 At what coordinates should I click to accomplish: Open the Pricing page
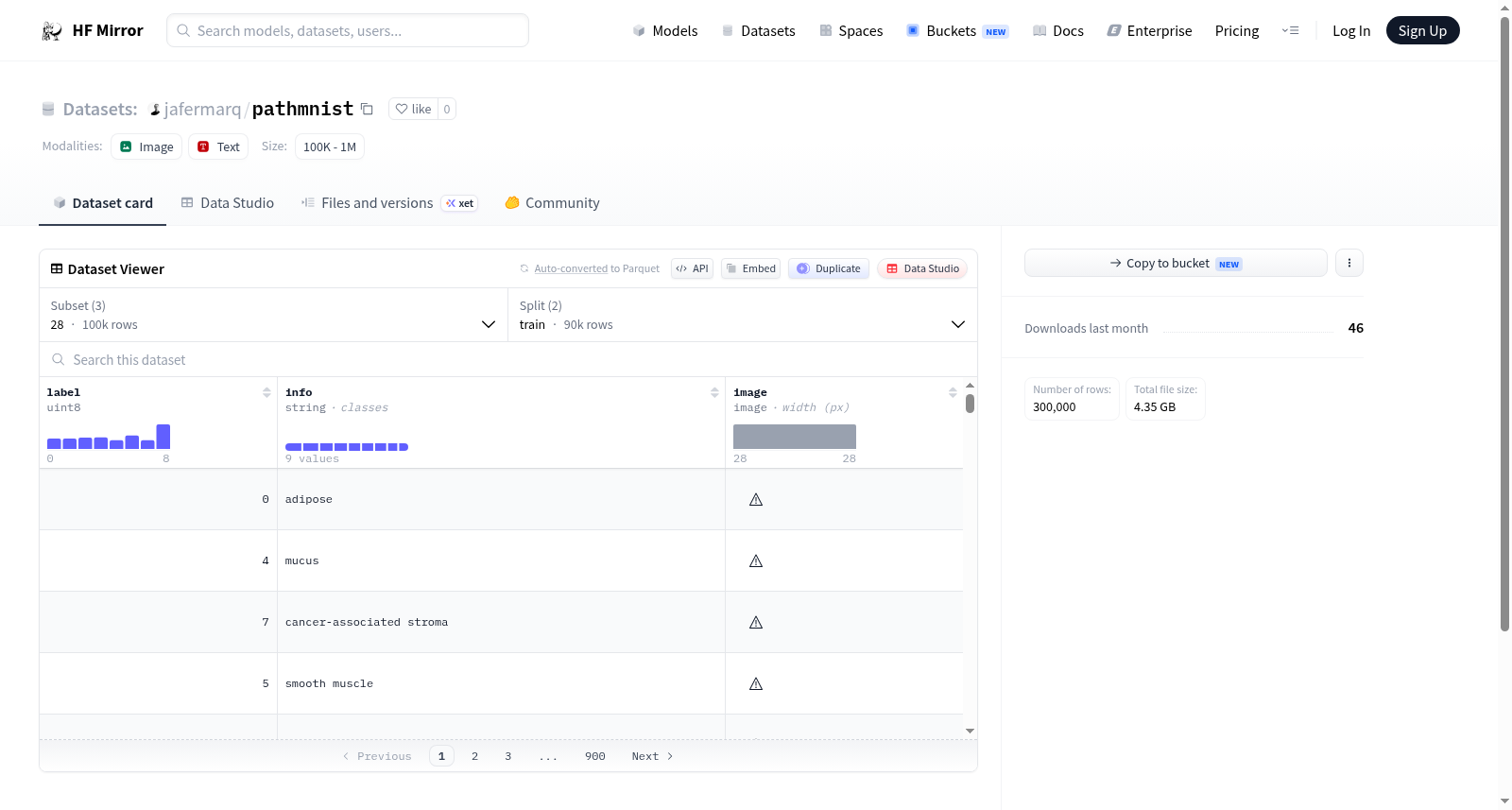(1237, 31)
